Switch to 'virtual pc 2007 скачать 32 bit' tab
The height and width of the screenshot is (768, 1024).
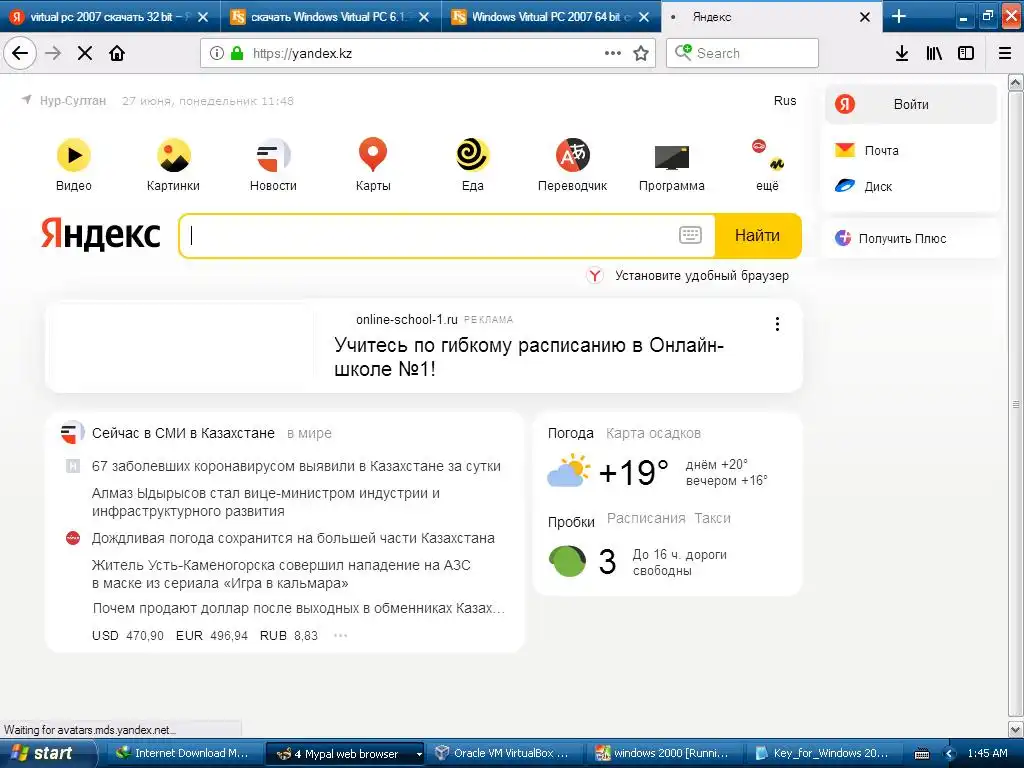[x=110, y=17]
